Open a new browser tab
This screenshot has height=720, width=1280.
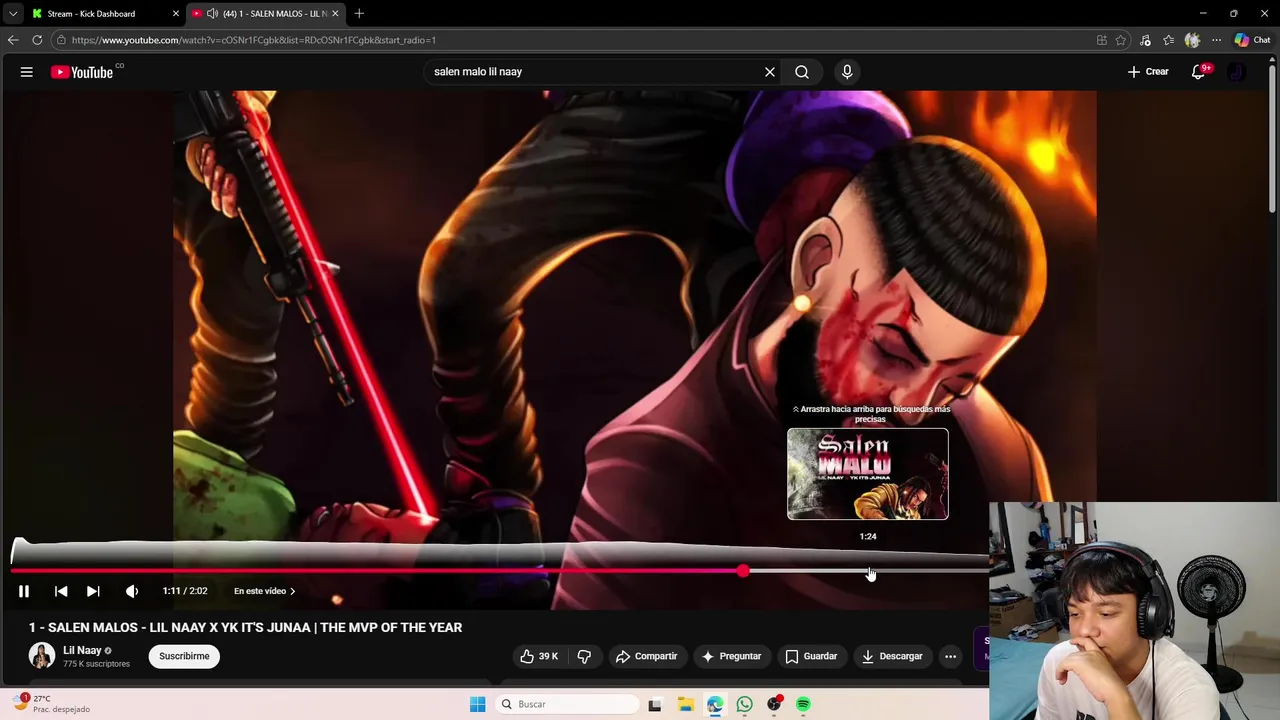coord(359,14)
